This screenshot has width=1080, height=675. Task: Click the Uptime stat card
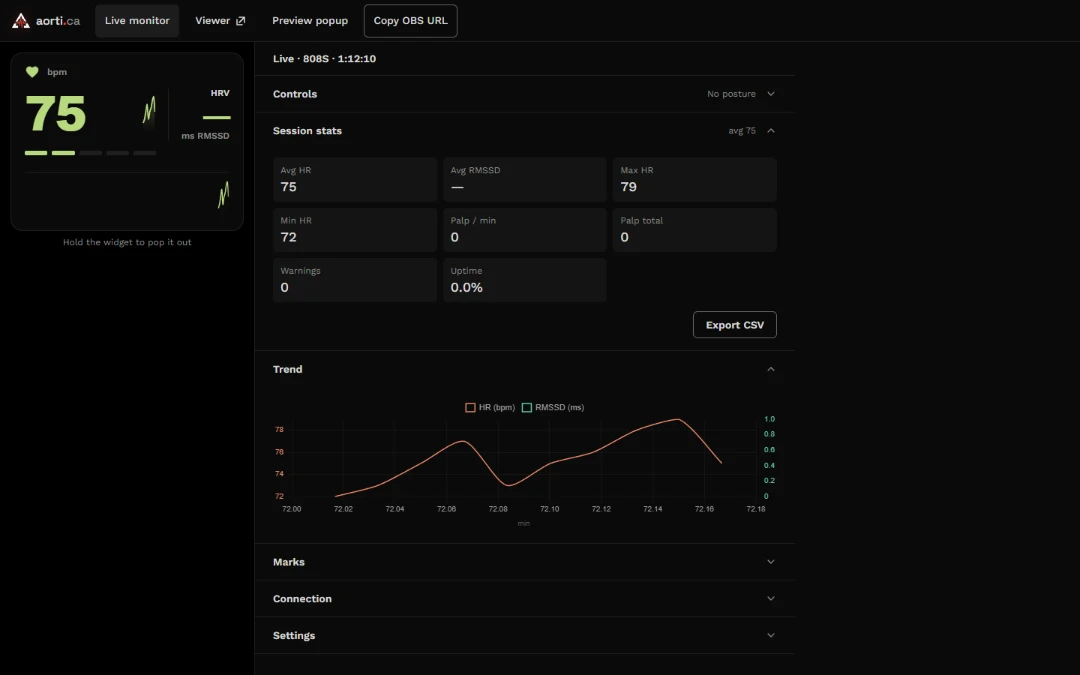[525, 280]
